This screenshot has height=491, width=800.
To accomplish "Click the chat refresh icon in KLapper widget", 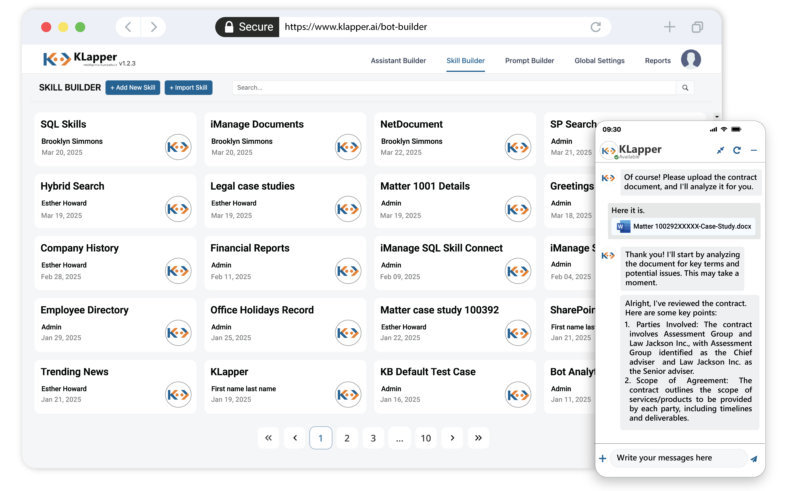I will (737, 150).
